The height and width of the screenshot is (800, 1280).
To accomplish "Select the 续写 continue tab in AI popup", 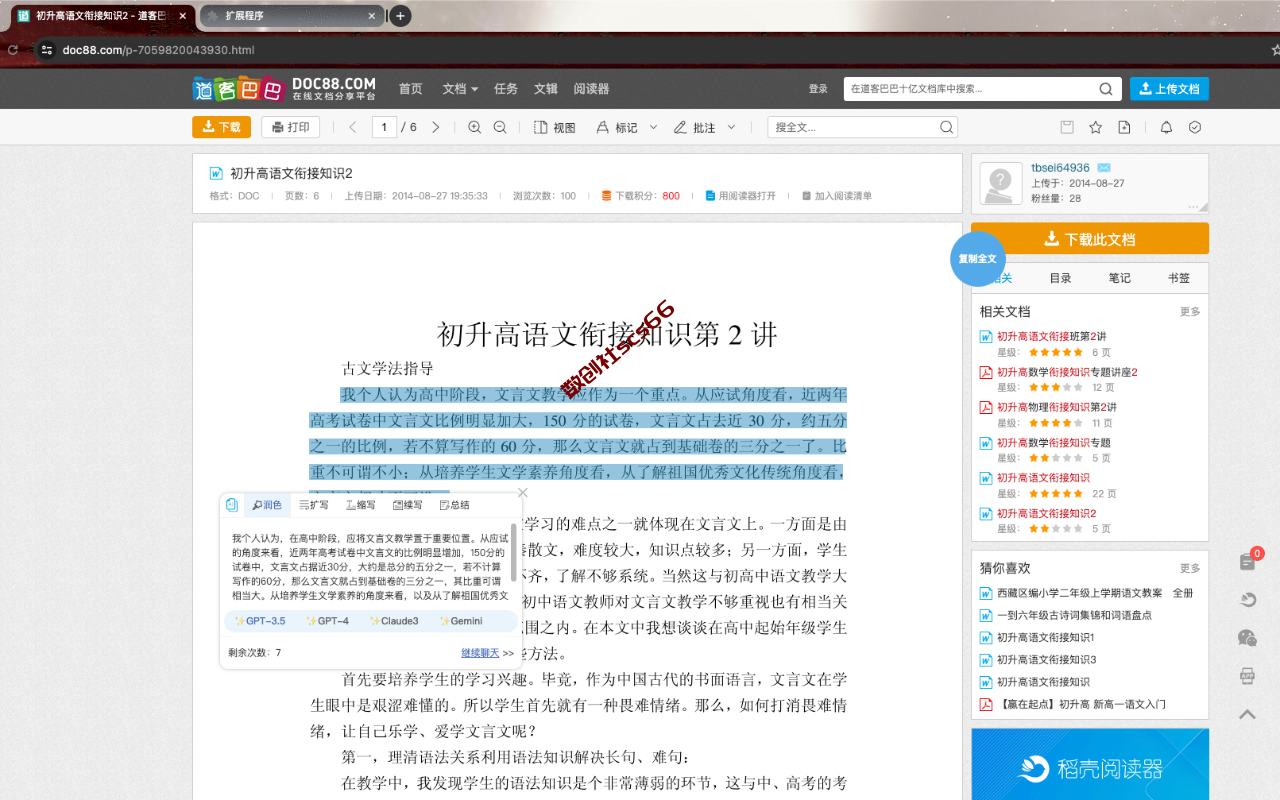I will [x=408, y=505].
